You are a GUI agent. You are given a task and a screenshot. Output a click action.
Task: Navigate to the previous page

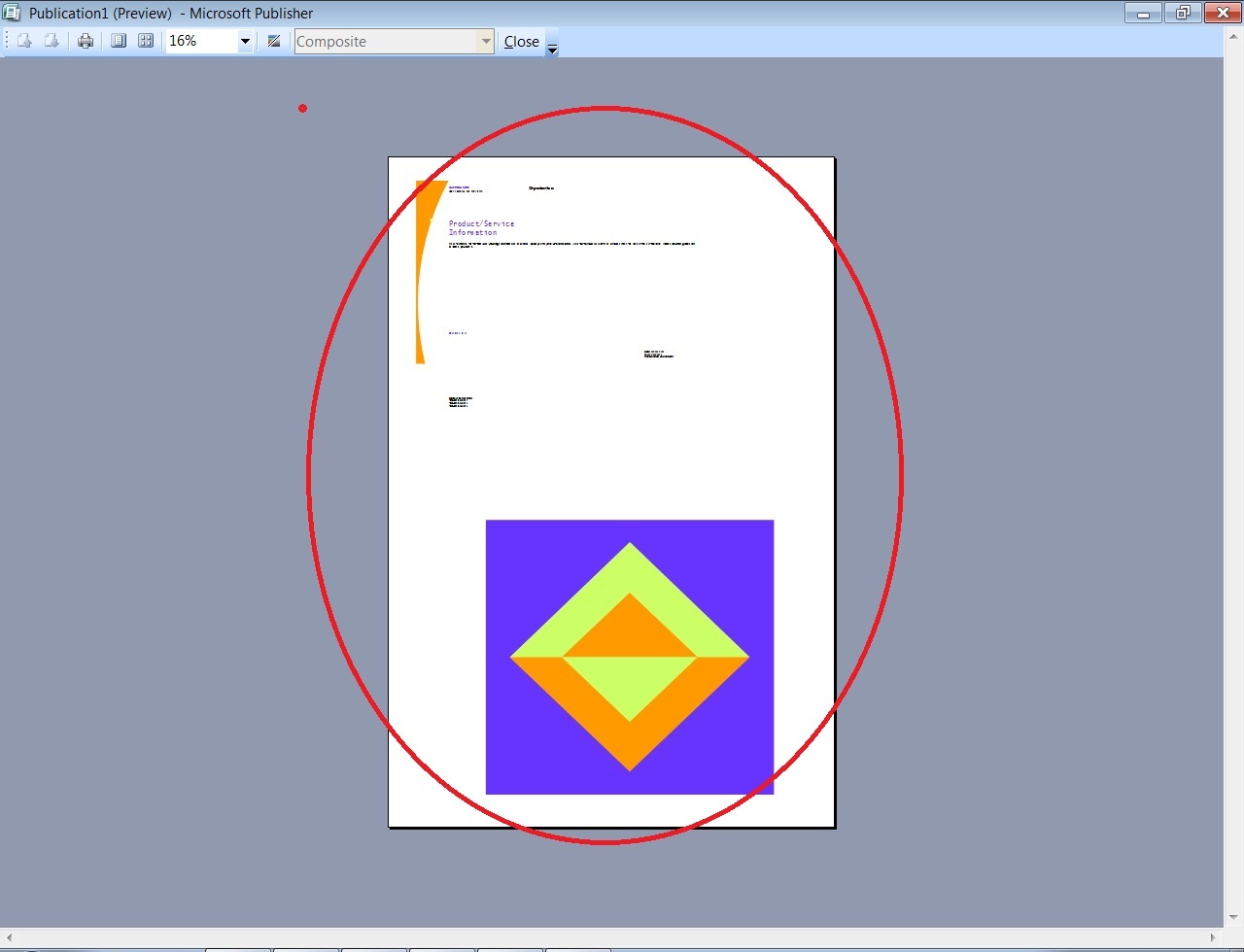pyautogui.click(x=23, y=41)
